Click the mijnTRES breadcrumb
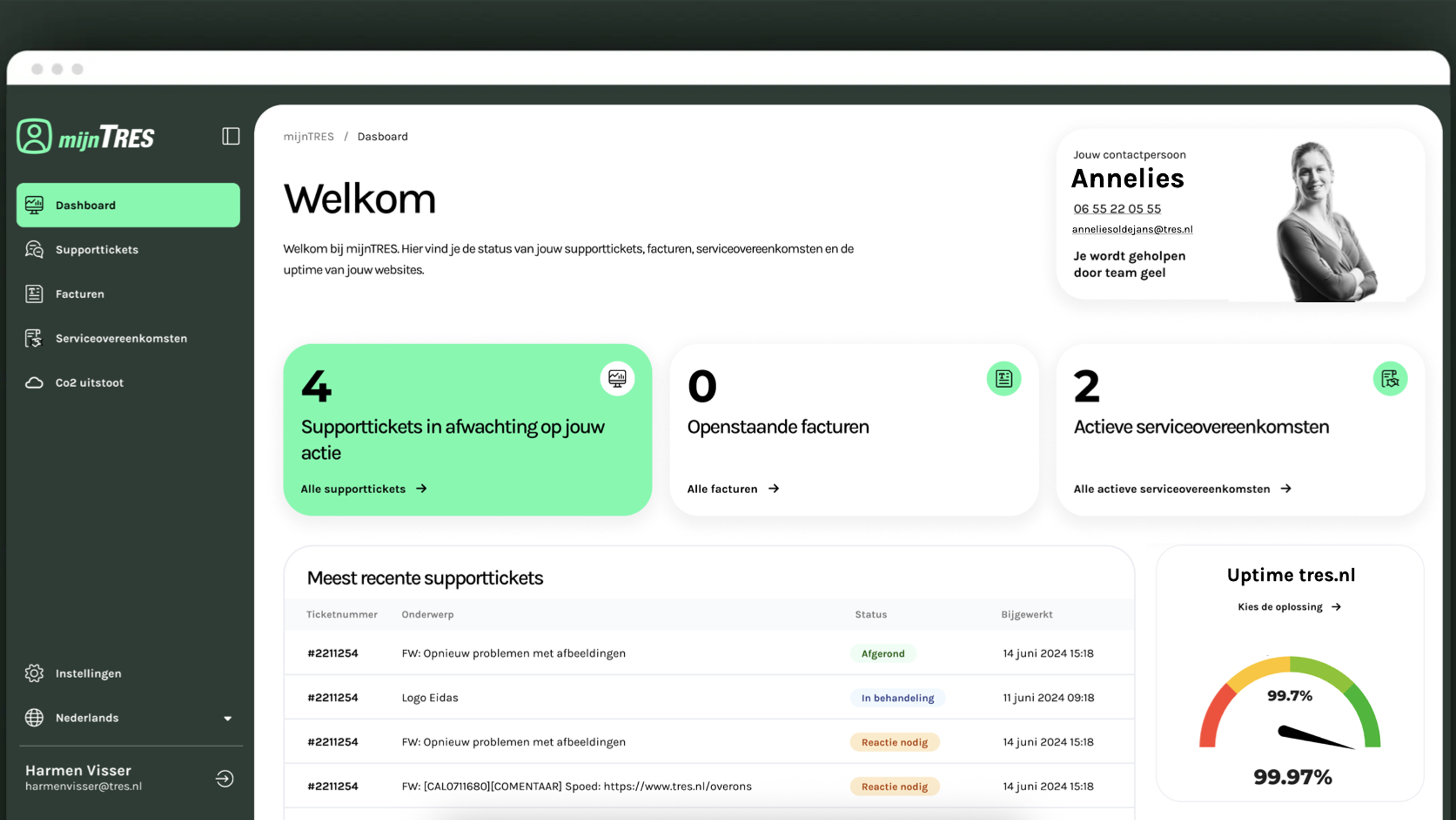The height and width of the screenshot is (820, 1456). [x=309, y=137]
